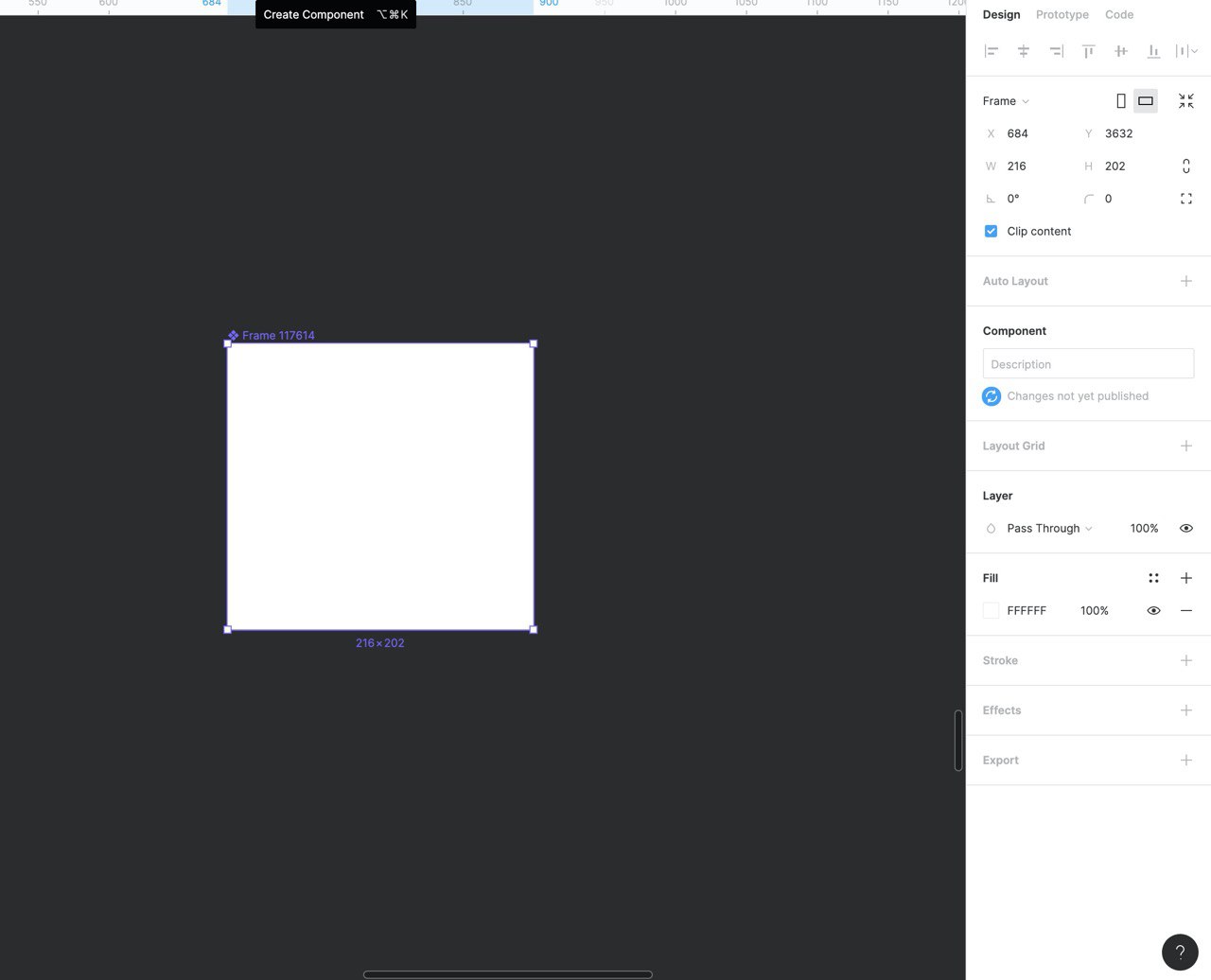This screenshot has width=1211, height=980.
Task: Align vertical centers
Action: [1121, 51]
